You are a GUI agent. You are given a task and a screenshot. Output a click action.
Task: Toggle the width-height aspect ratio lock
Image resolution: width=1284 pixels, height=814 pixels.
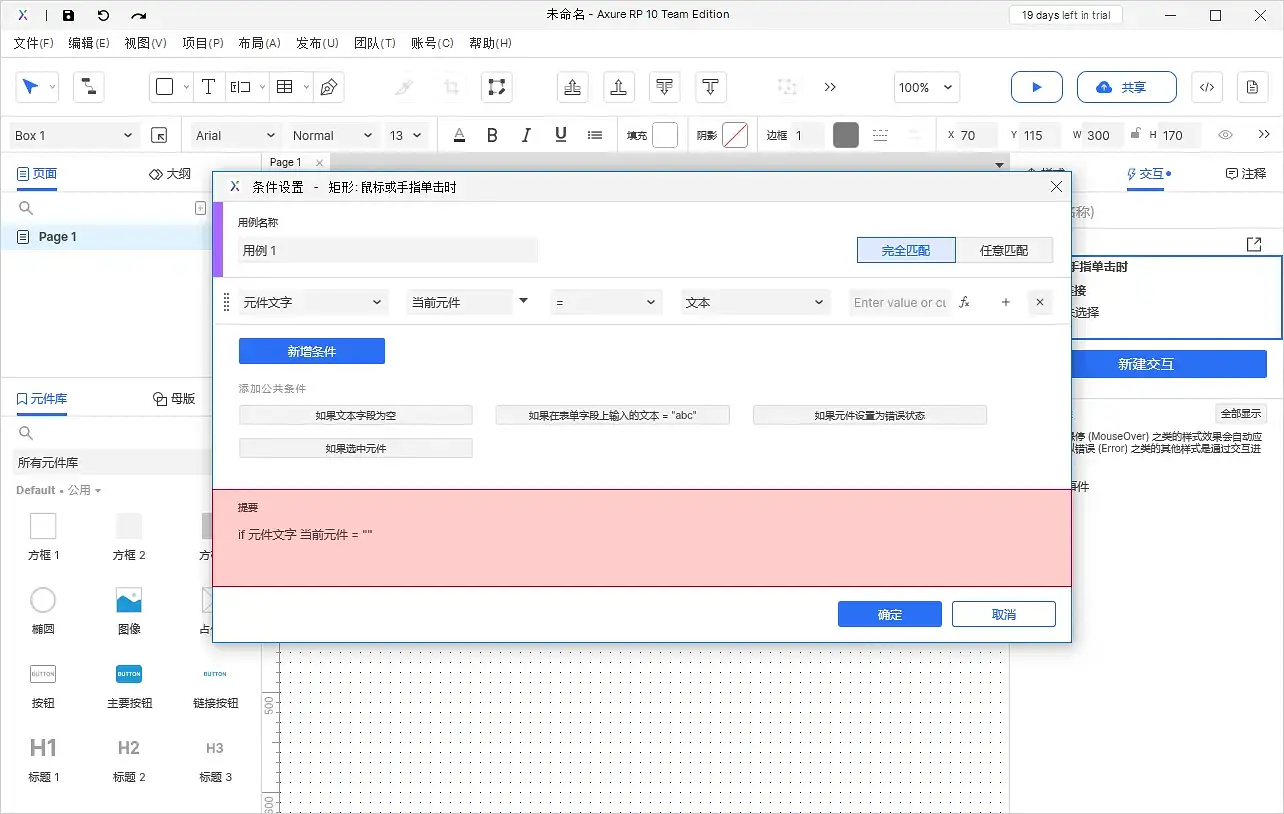coord(1136,134)
